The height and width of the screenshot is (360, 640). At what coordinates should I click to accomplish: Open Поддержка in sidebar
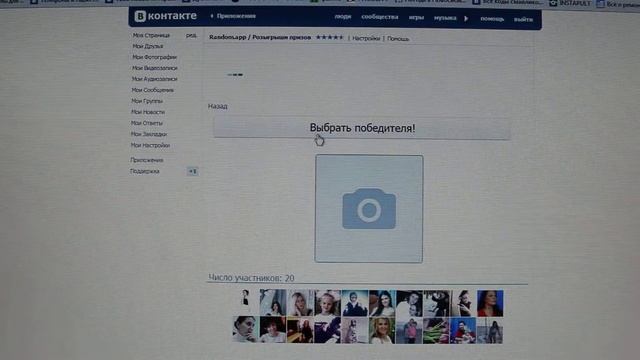(145, 171)
